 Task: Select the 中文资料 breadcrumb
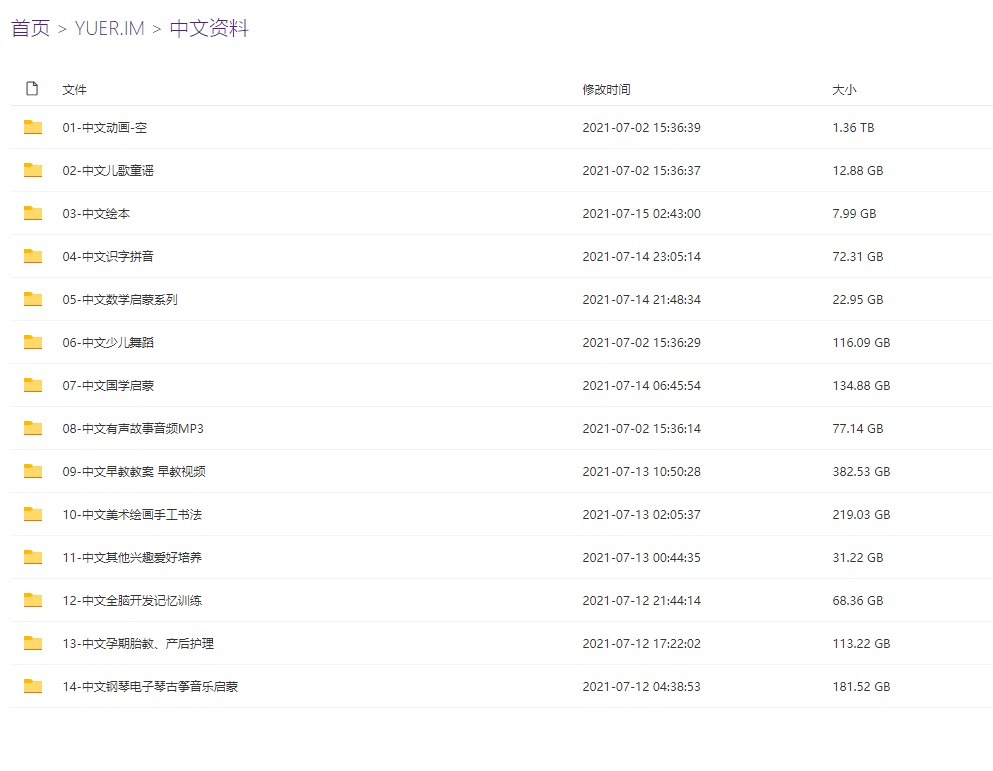click(209, 29)
